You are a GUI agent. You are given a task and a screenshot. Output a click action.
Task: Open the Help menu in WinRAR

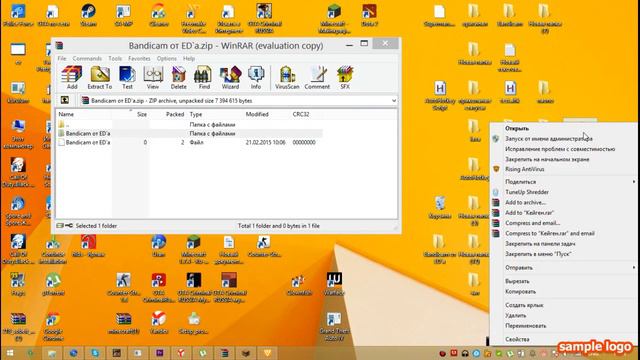coord(189,58)
